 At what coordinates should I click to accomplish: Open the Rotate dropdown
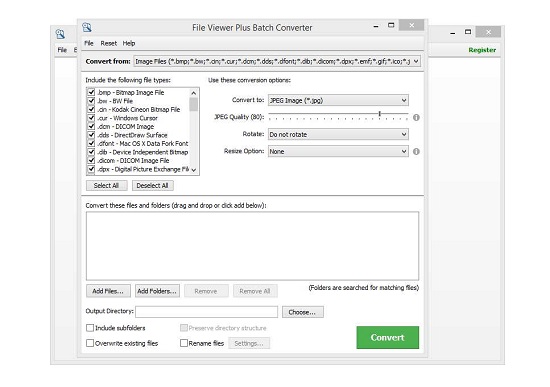(338, 134)
